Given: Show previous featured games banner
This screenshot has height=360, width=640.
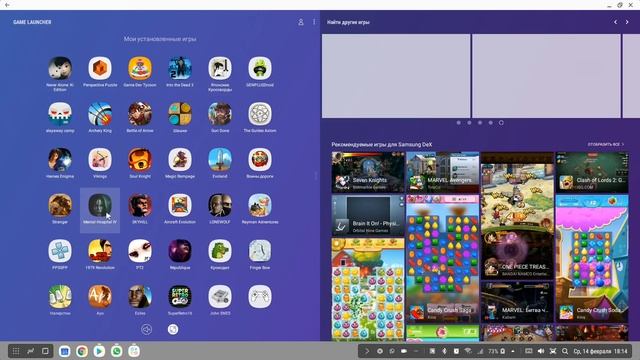Looking at the screenshot, I should (616, 22).
